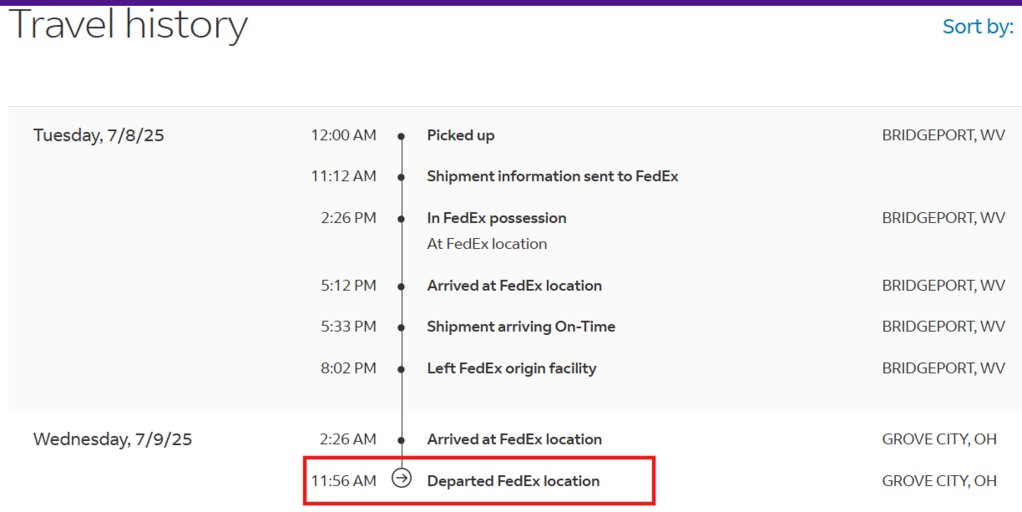Image resolution: width=1022 pixels, height=512 pixels.
Task: Click the 5:12 PM Arrived at FedEx location dot
Action: (x=402, y=286)
